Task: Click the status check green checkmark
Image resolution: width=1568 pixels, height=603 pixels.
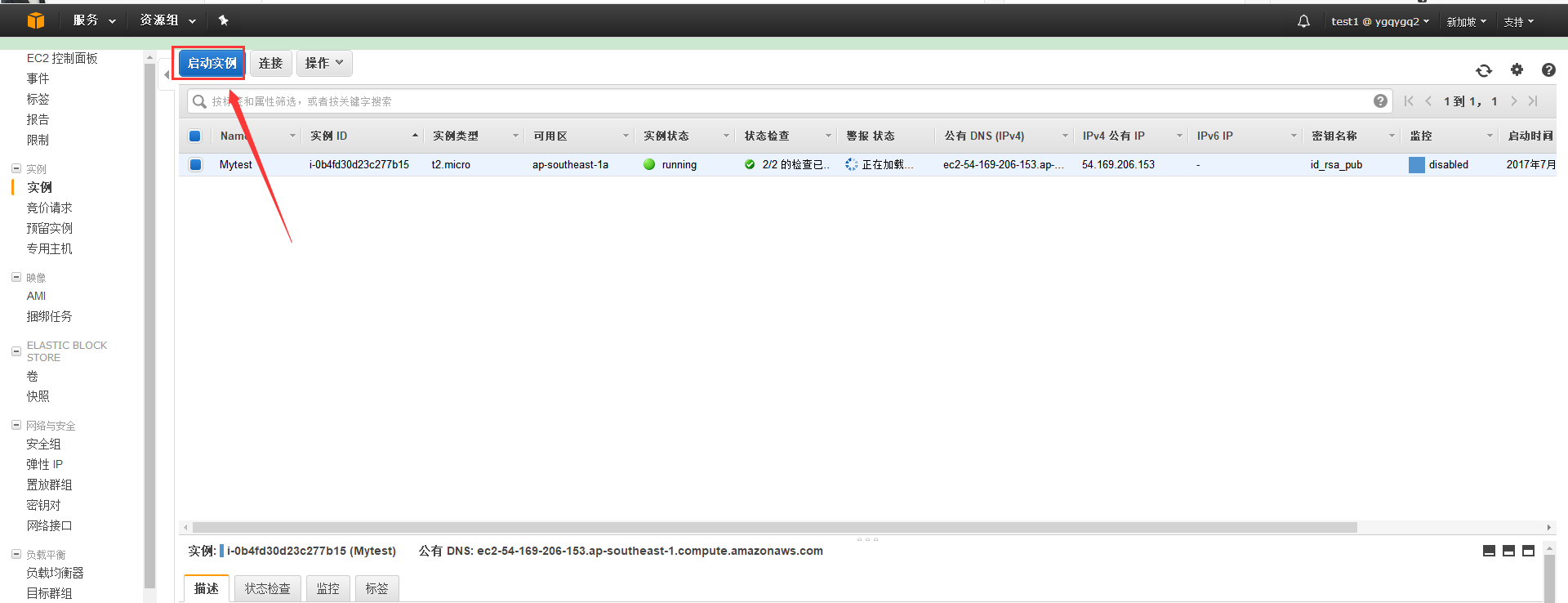Action: pyautogui.click(x=750, y=164)
